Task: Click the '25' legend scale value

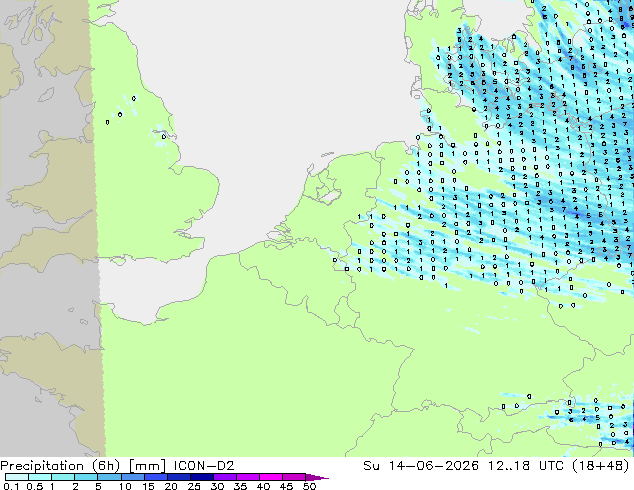Action: [194, 486]
